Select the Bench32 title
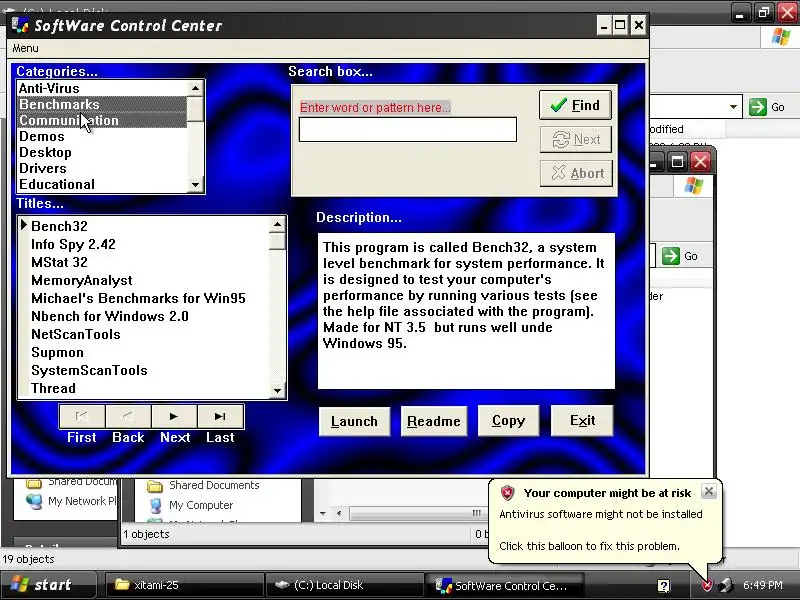 point(149,226)
